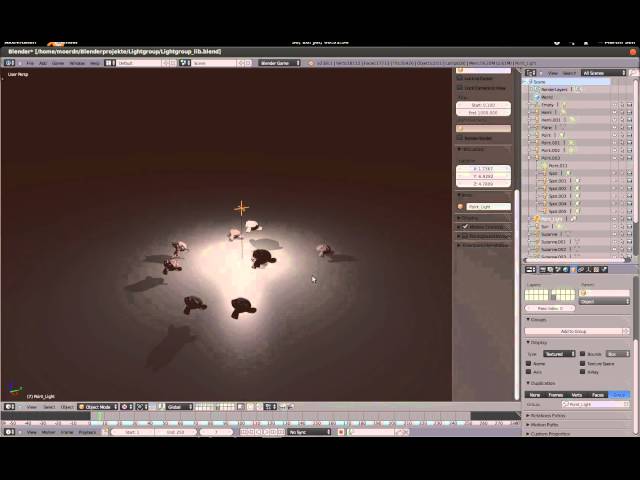Viewport: 640px width, 480px height.
Task: Open the All Scenes outliner display dropdown
Action: (x=603, y=73)
